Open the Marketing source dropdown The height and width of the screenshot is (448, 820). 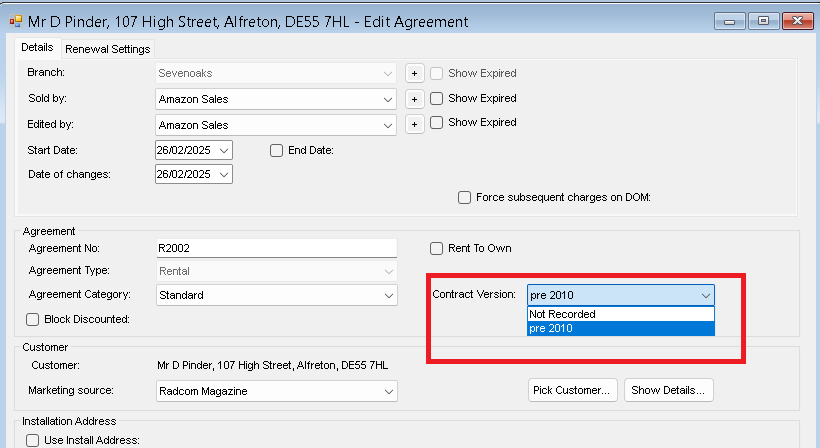[x=388, y=390]
